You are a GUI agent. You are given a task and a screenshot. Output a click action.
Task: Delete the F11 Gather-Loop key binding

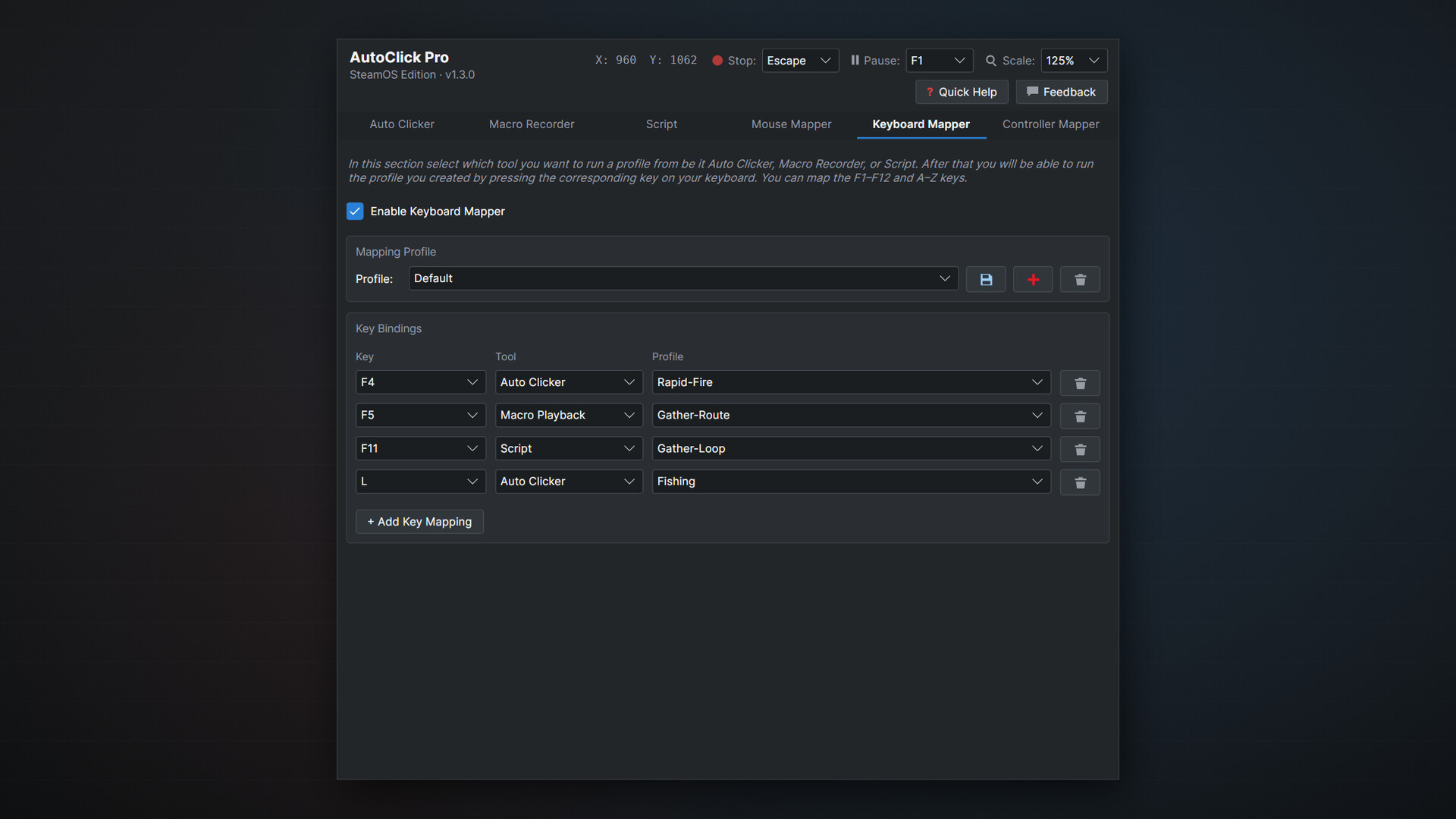point(1080,449)
